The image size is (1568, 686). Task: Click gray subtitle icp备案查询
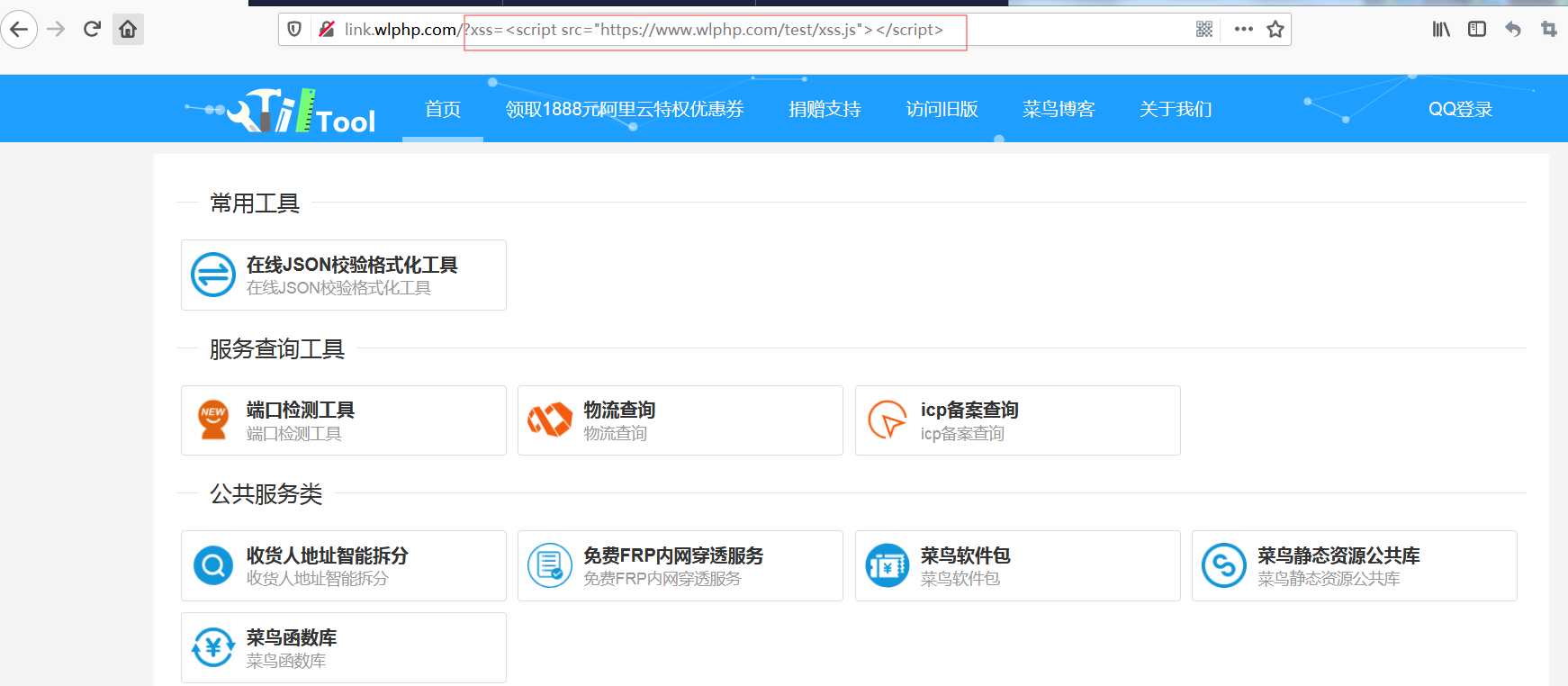tap(962, 434)
